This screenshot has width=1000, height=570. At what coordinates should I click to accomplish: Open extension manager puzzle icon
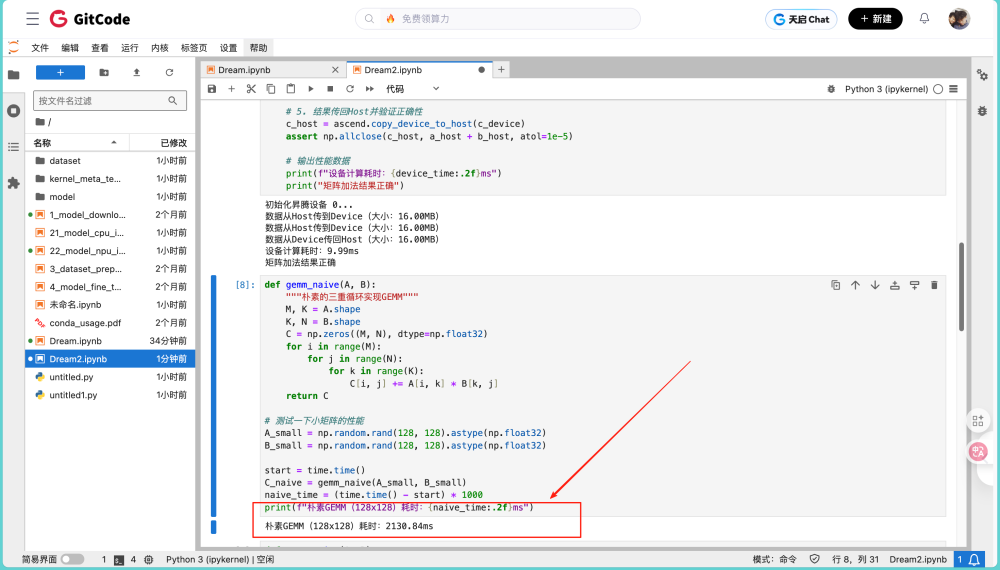pos(13,184)
